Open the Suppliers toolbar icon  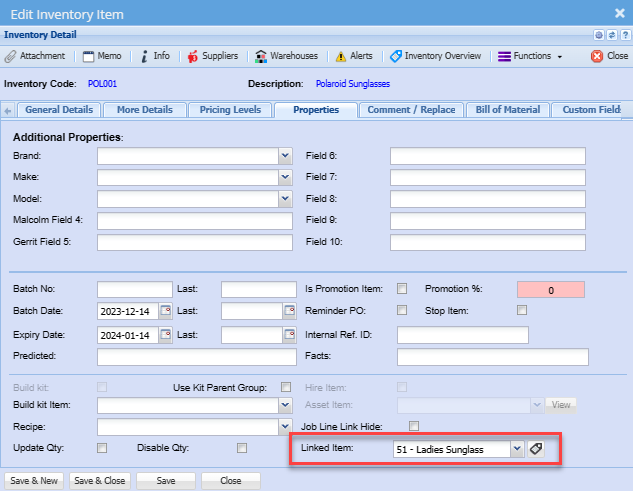click(193, 56)
